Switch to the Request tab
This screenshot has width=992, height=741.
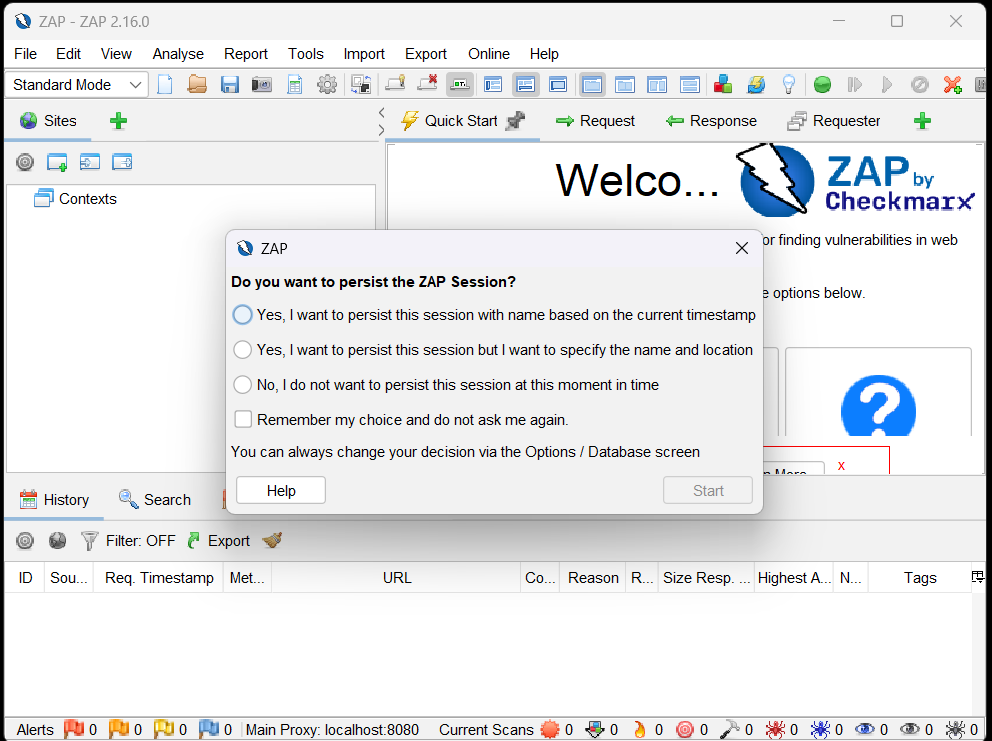coord(595,120)
